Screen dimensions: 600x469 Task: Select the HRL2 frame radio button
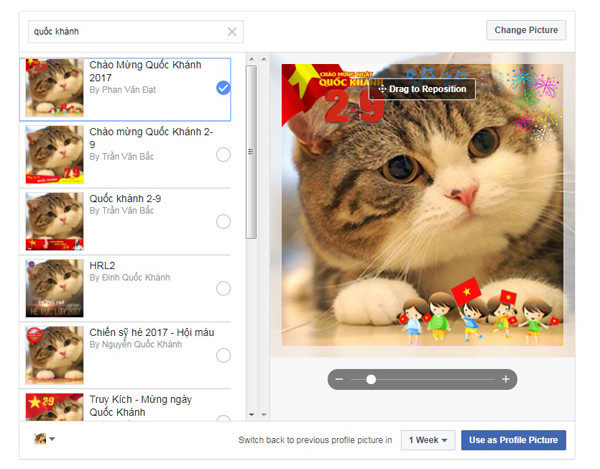coord(223,288)
